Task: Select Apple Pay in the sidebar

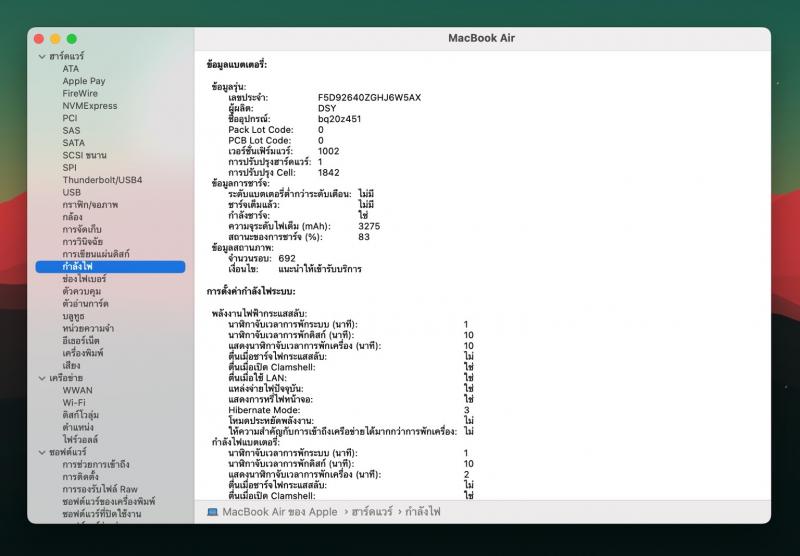Action: click(83, 81)
